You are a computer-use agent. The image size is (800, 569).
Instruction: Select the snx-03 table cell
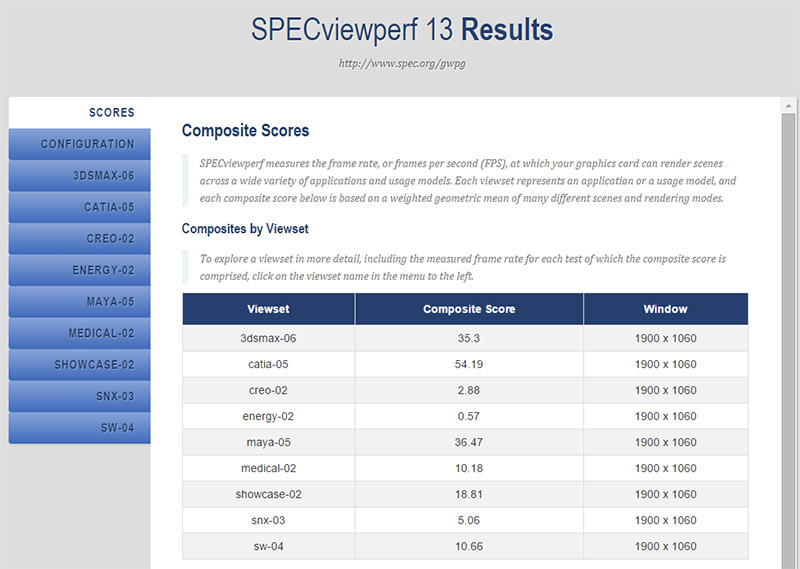[x=268, y=521]
